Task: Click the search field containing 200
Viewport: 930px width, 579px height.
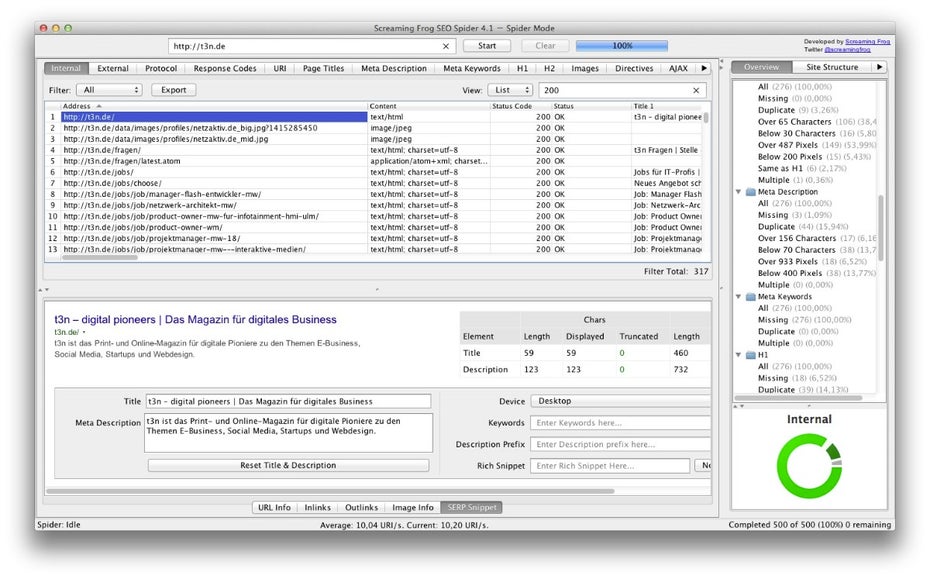Action: click(622, 90)
